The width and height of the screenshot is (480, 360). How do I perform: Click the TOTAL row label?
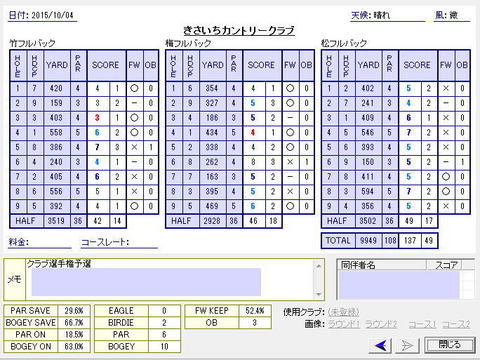tap(338, 241)
